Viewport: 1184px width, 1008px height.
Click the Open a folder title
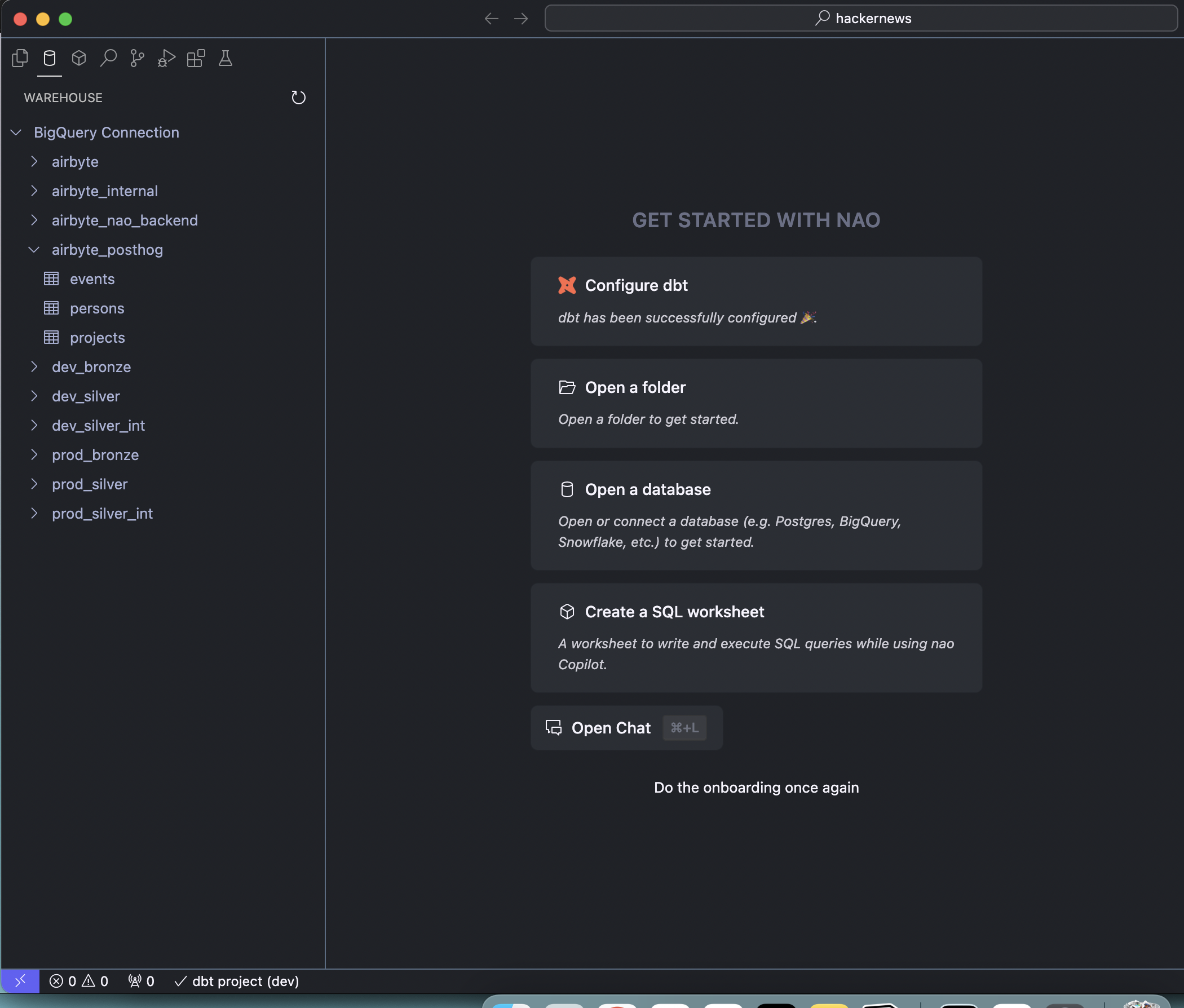635,387
